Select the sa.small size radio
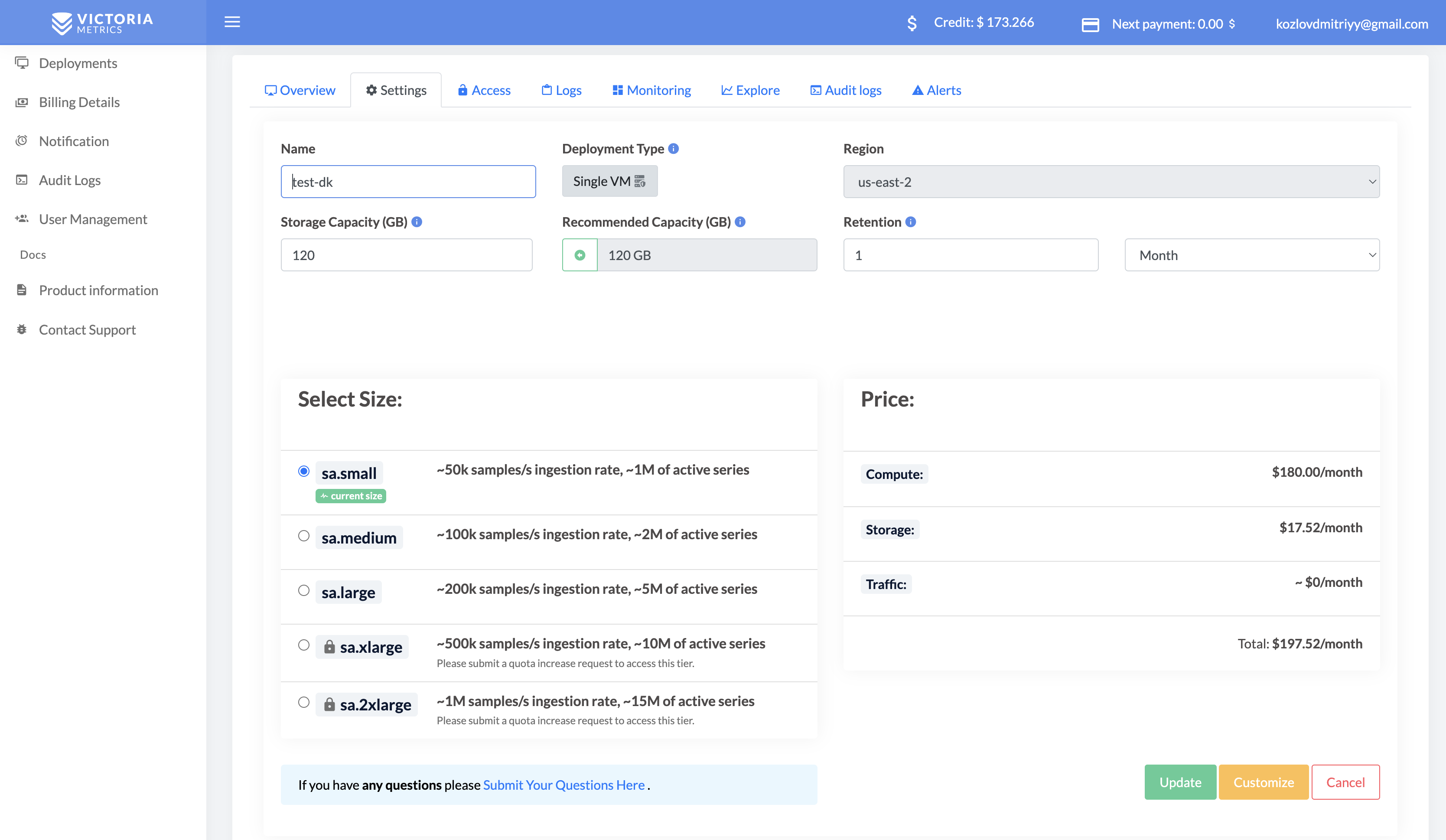The width and height of the screenshot is (1446, 840). click(x=304, y=471)
